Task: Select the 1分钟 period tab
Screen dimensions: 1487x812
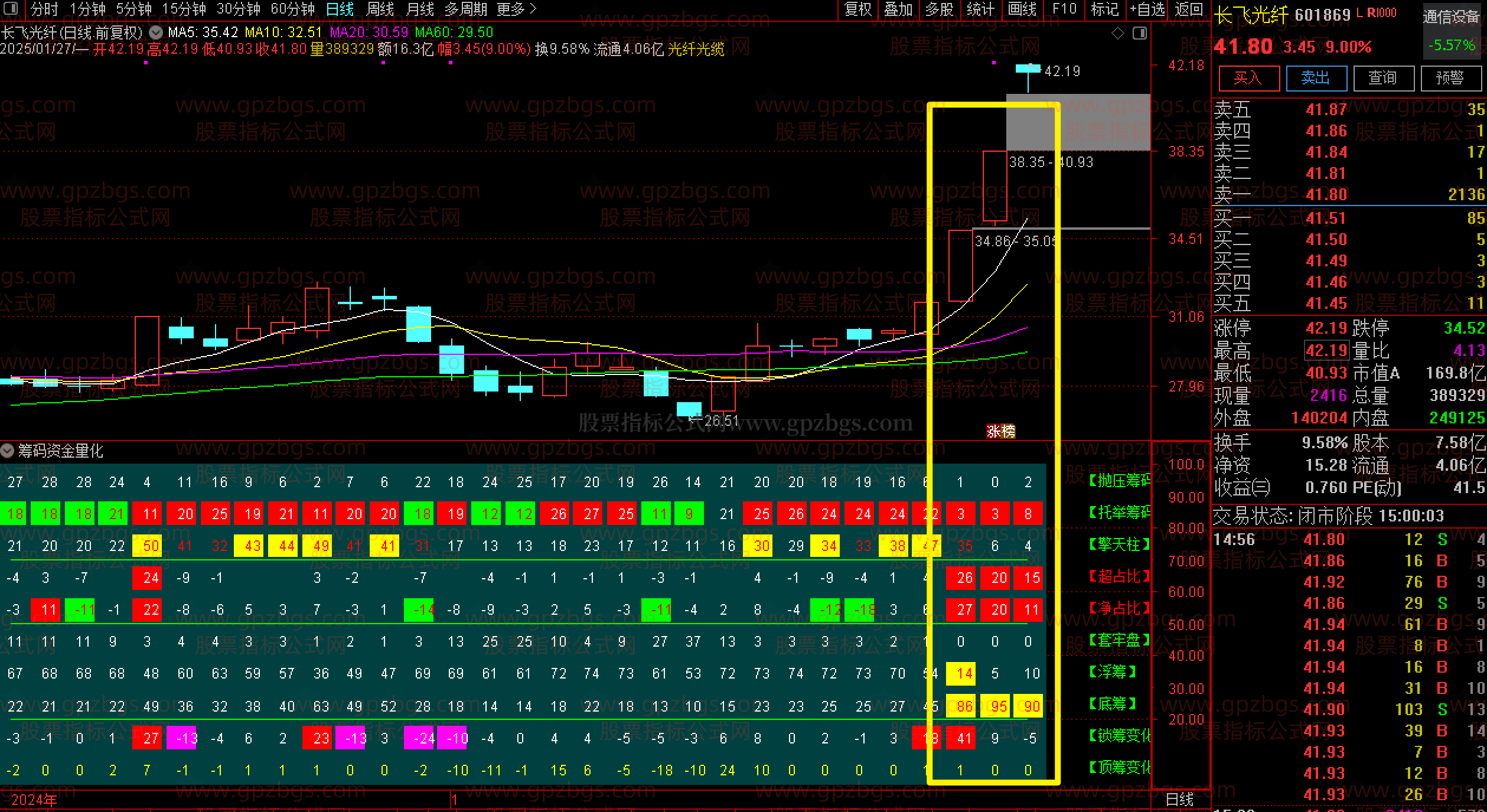Action: click(x=87, y=9)
